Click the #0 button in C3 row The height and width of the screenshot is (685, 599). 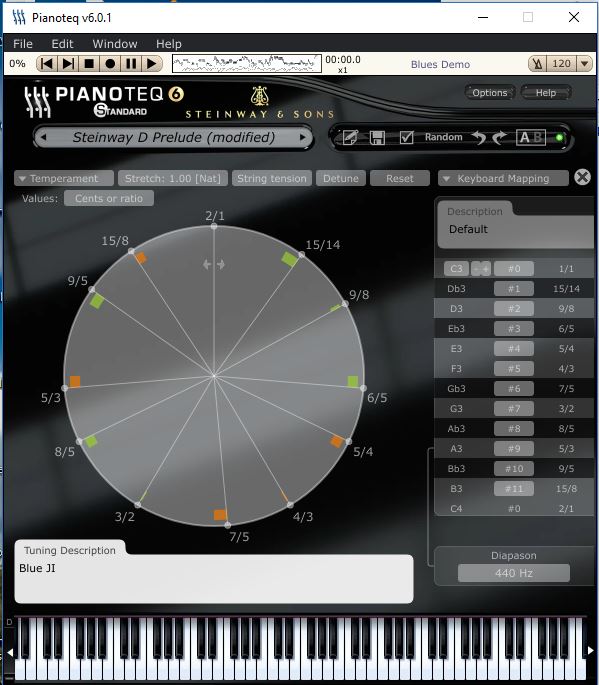(514, 269)
